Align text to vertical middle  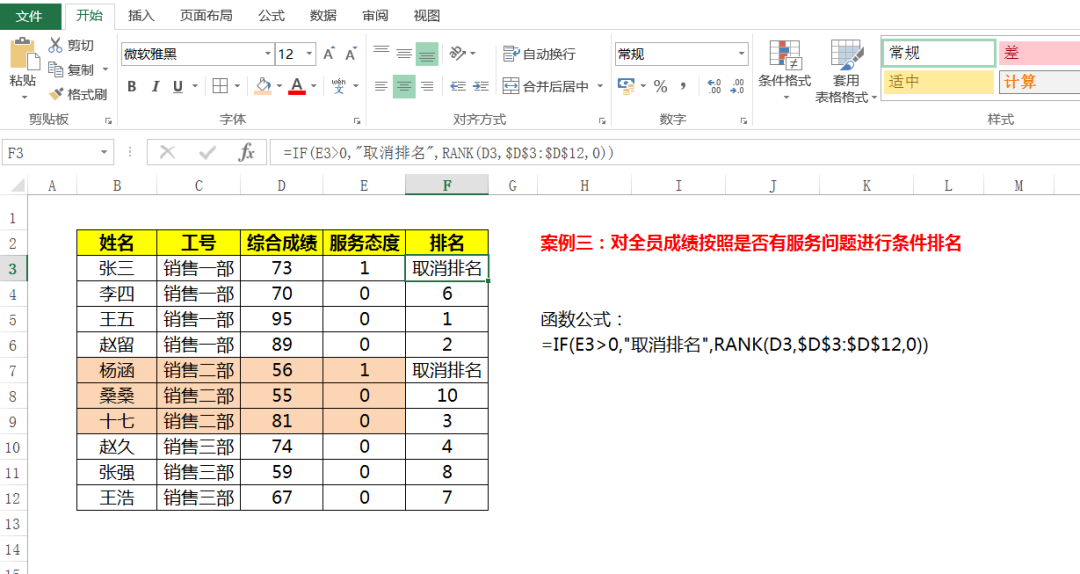click(404, 53)
